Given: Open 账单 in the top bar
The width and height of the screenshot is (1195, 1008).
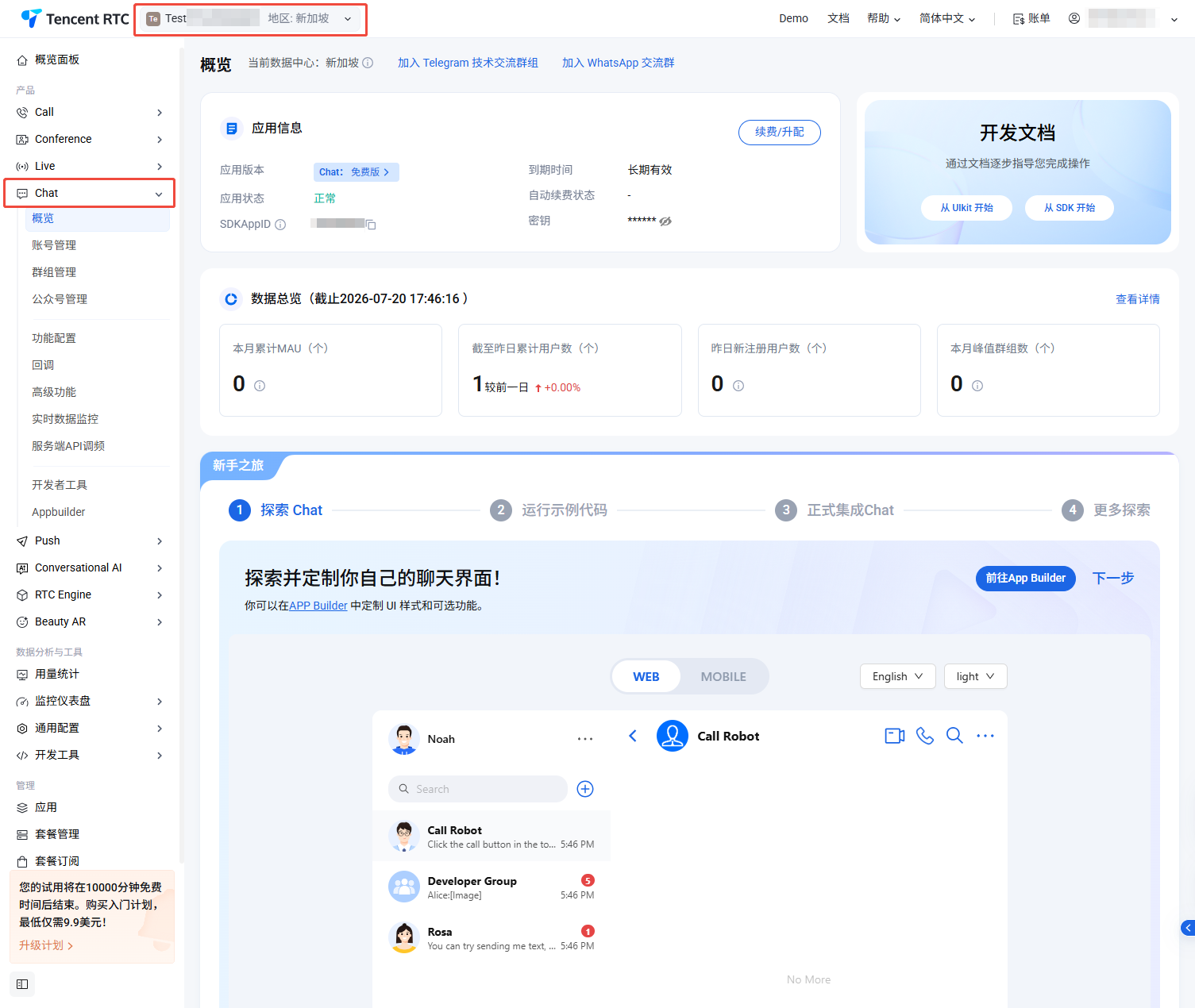Looking at the screenshot, I should click(x=1031, y=18).
